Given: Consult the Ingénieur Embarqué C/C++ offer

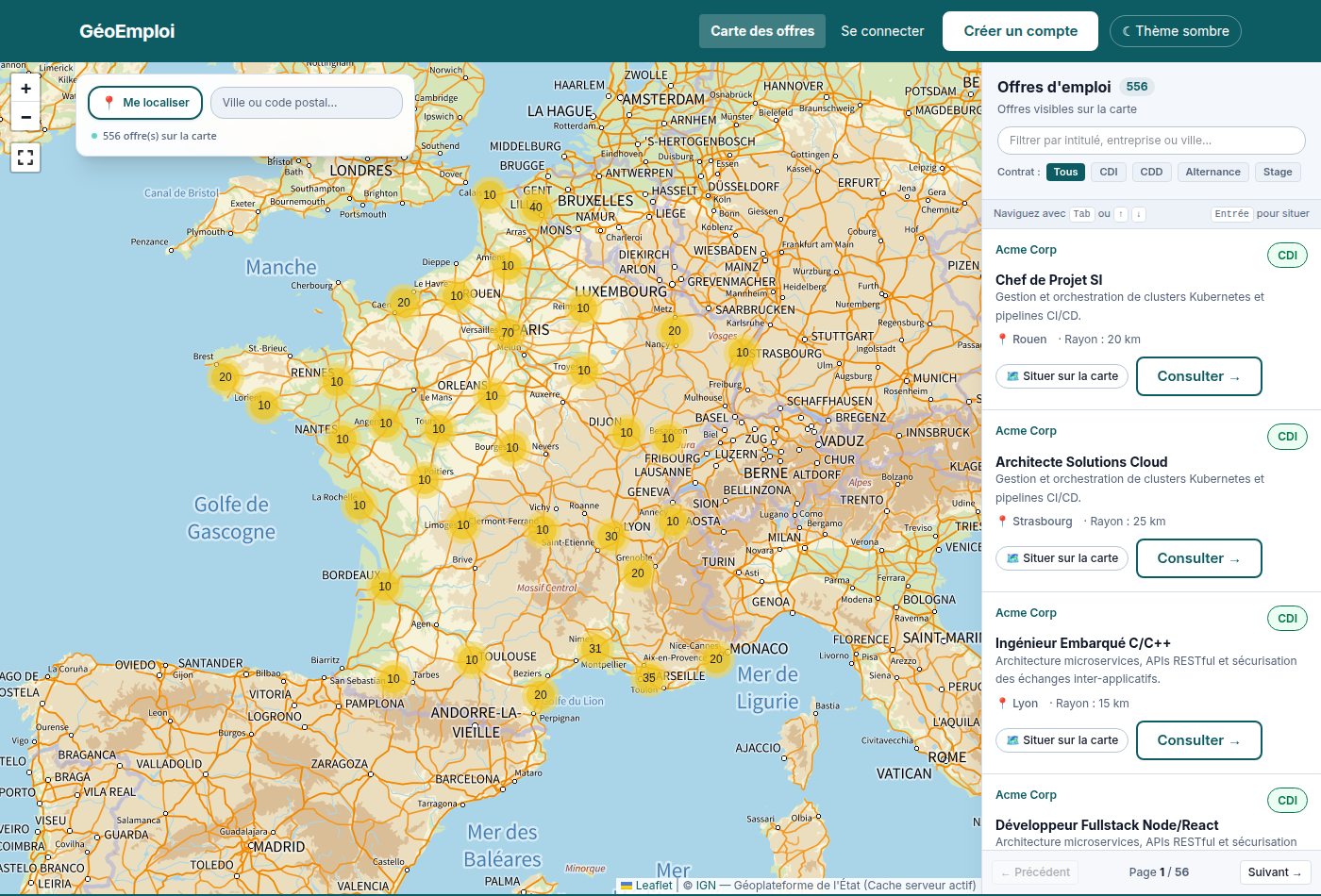Looking at the screenshot, I should pos(1198,740).
